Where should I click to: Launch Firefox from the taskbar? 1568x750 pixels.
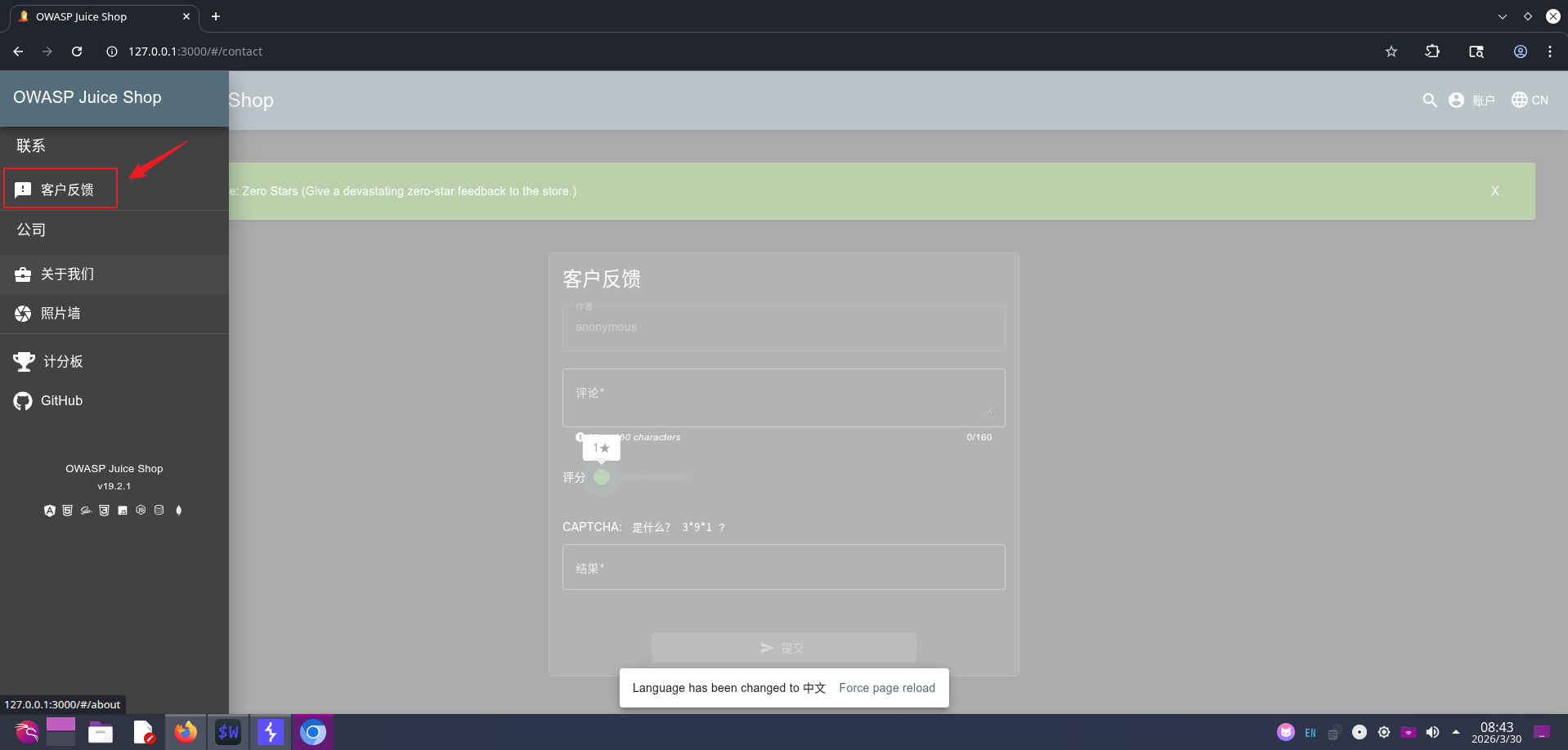(186, 732)
